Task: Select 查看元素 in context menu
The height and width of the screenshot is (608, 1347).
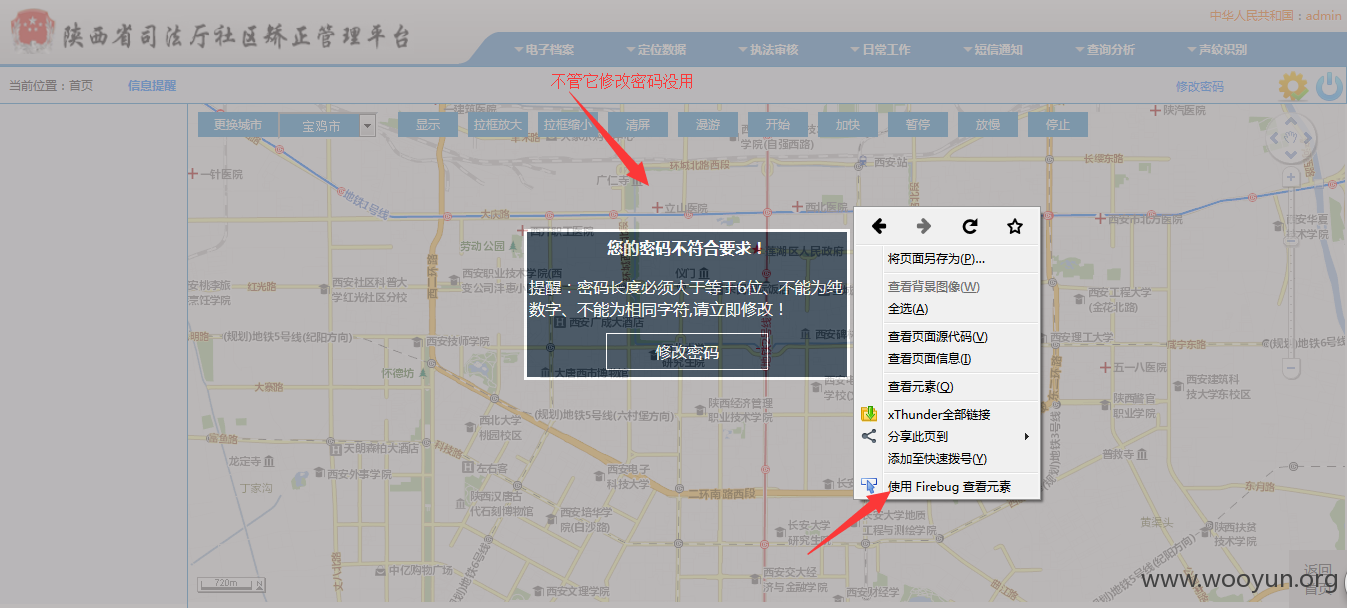Action: tap(947, 387)
